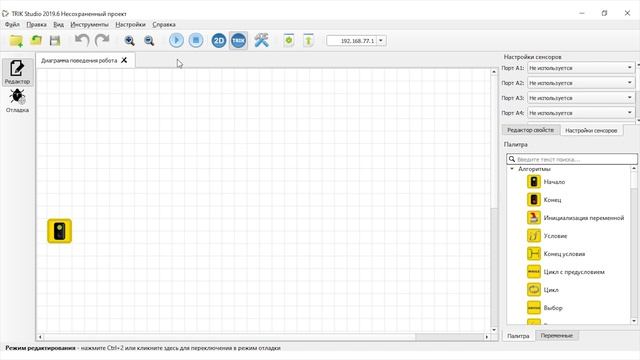Click the palette search field
This screenshot has height=360, width=640.
tap(572, 159)
